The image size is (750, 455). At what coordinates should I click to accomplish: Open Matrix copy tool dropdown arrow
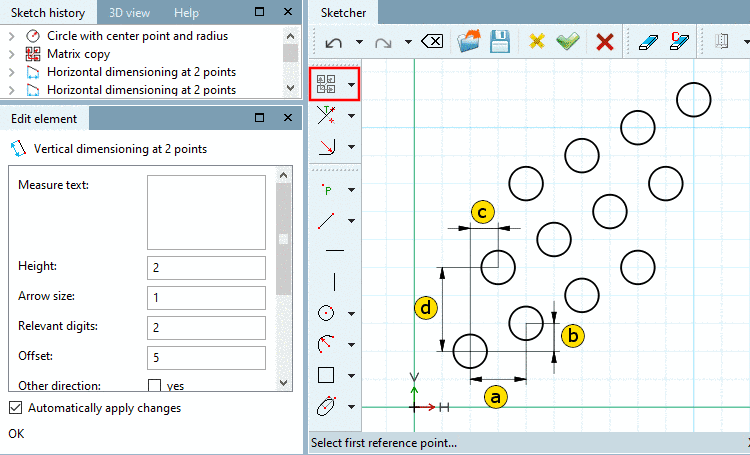coord(352,85)
